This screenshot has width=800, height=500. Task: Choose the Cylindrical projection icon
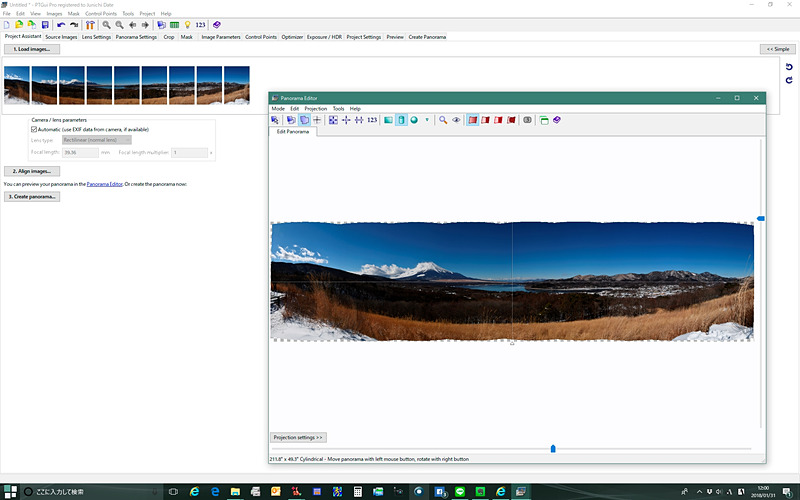click(x=401, y=120)
